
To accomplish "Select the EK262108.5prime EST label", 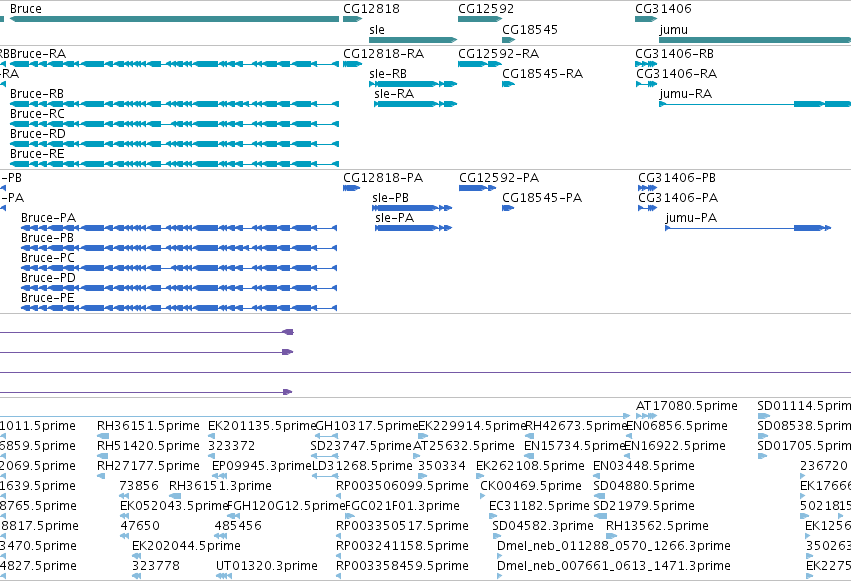I will [530, 466].
